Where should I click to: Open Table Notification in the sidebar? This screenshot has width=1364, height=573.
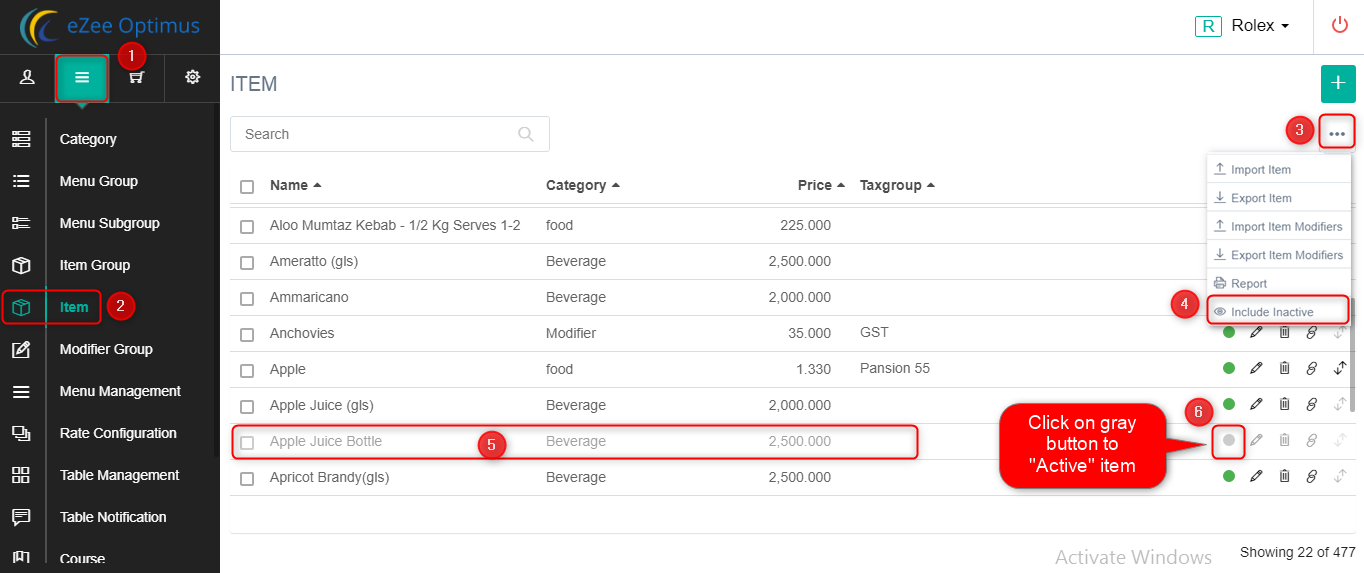click(113, 517)
